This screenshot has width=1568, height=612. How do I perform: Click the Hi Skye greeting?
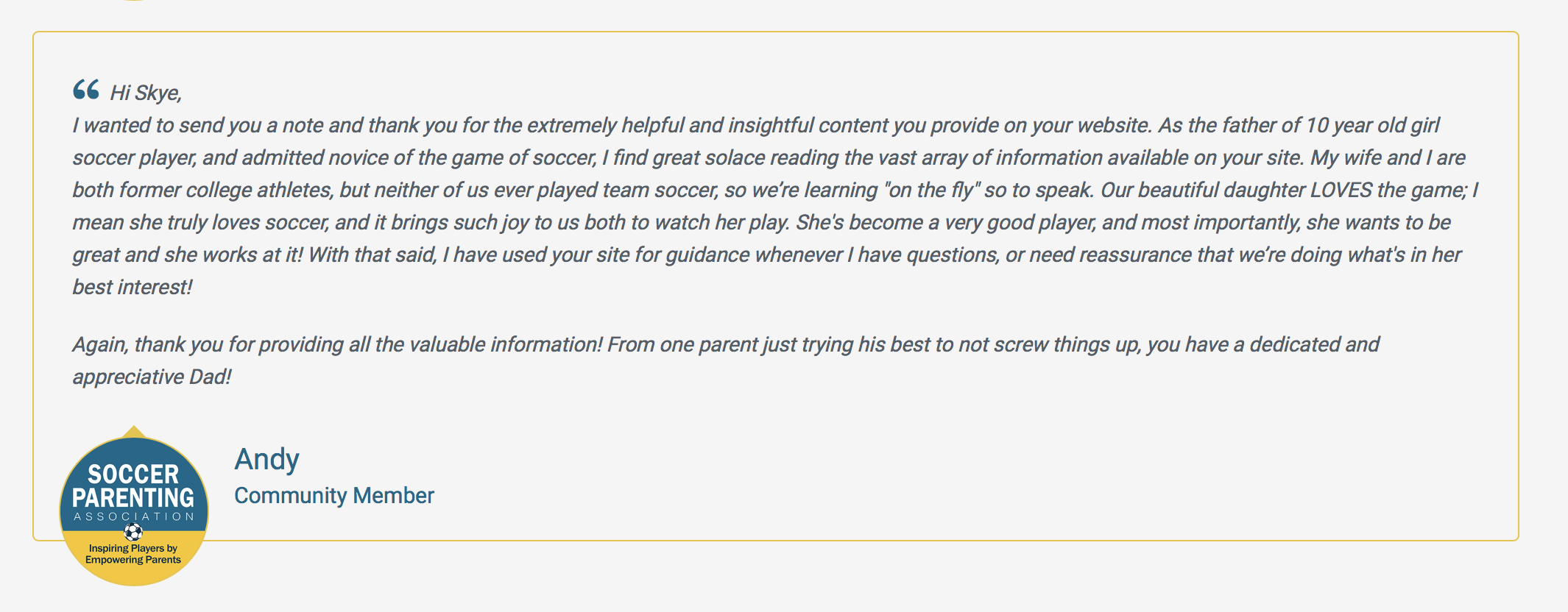pos(146,93)
